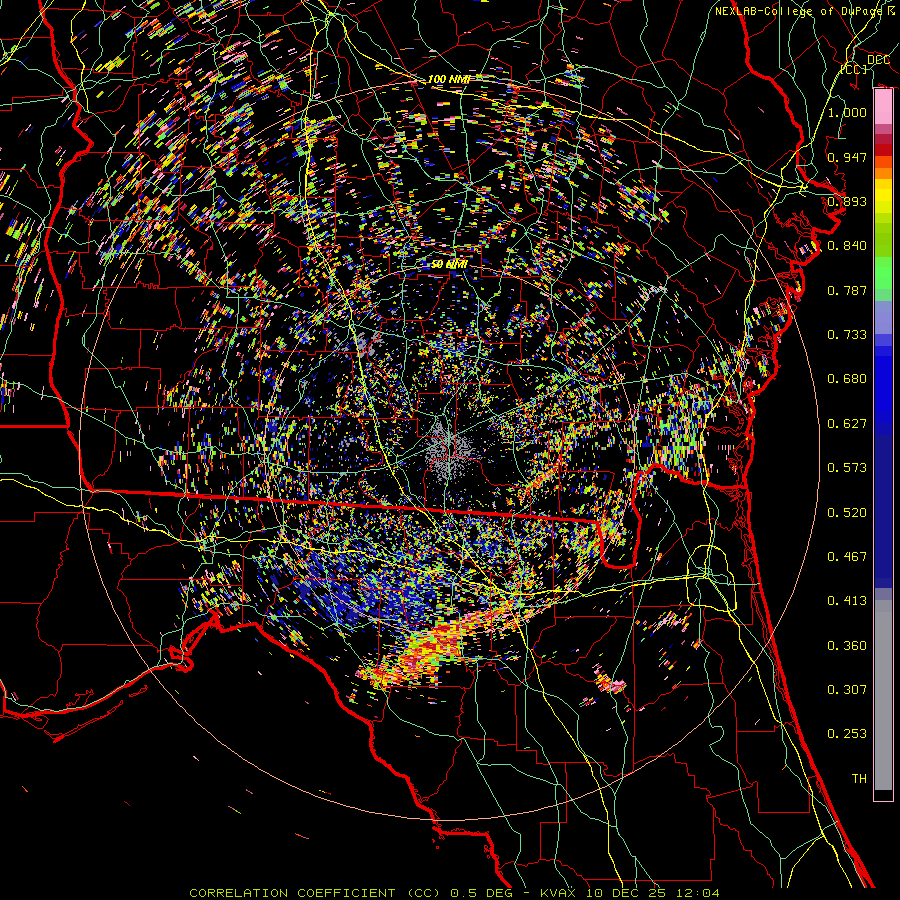Select the 1.000 legend value

click(x=847, y=112)
